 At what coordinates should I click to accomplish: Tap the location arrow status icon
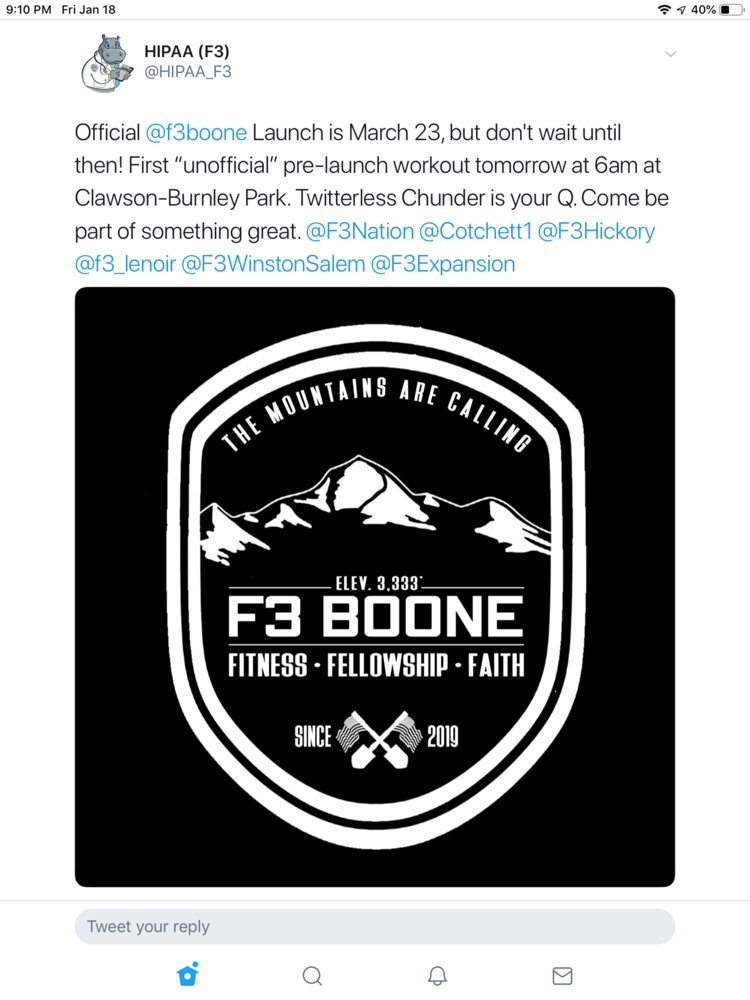pyautogui.click(x=682, y=10)
